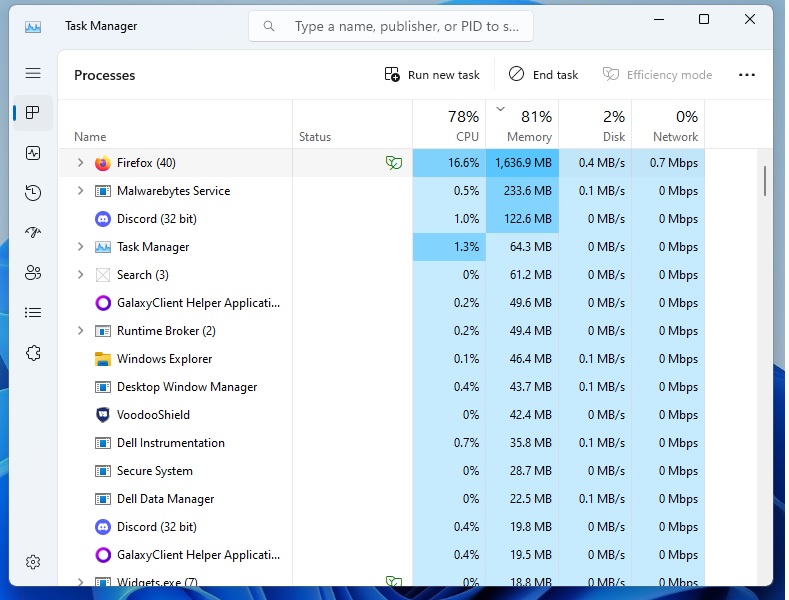The image size is (789, 600).
Task: Expand the Runtime Broker (2) group
Action: [x=81, y=331]
